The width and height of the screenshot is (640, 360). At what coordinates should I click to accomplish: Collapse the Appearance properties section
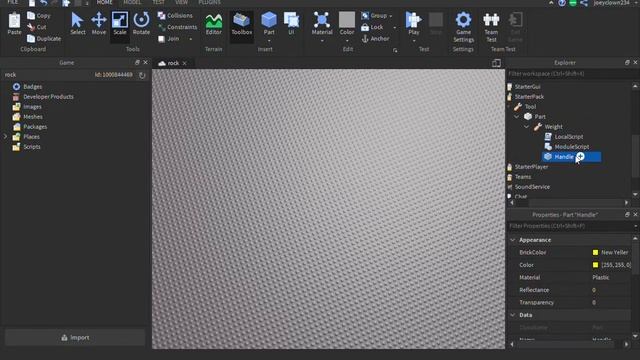[x=513, y=240]
